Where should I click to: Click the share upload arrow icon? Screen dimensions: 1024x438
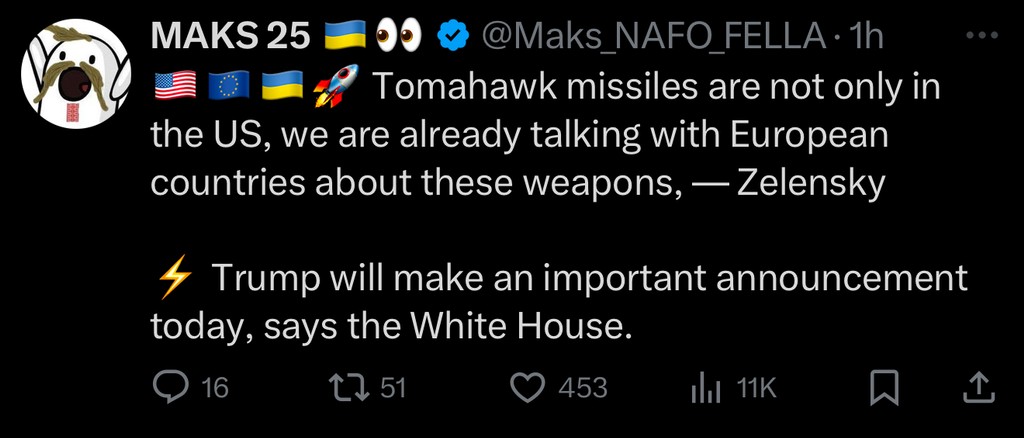[977, 388]
